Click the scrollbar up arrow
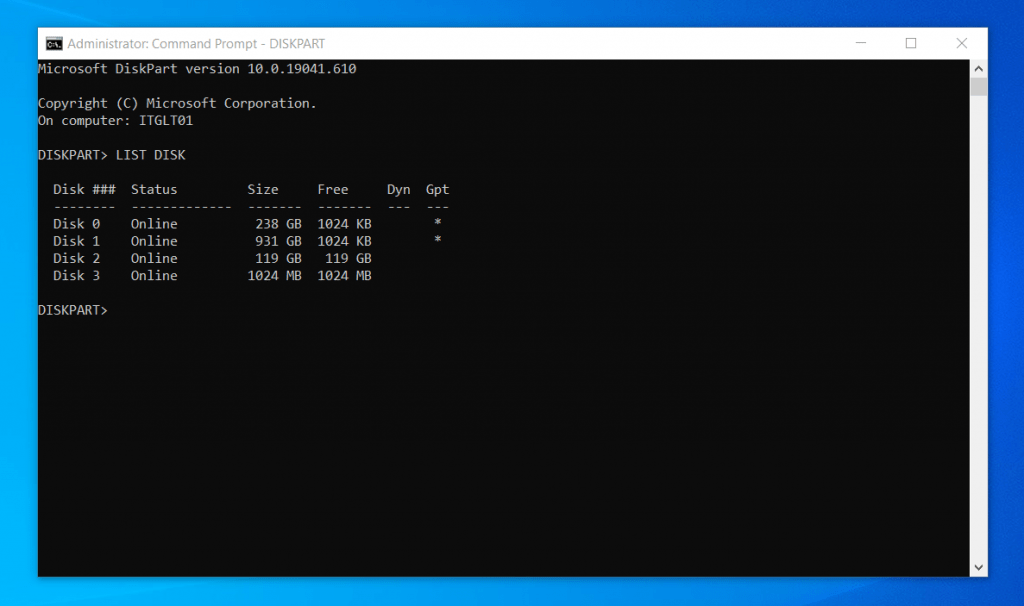Screen dimensions: 1024x606 click(x=978, y=69)
